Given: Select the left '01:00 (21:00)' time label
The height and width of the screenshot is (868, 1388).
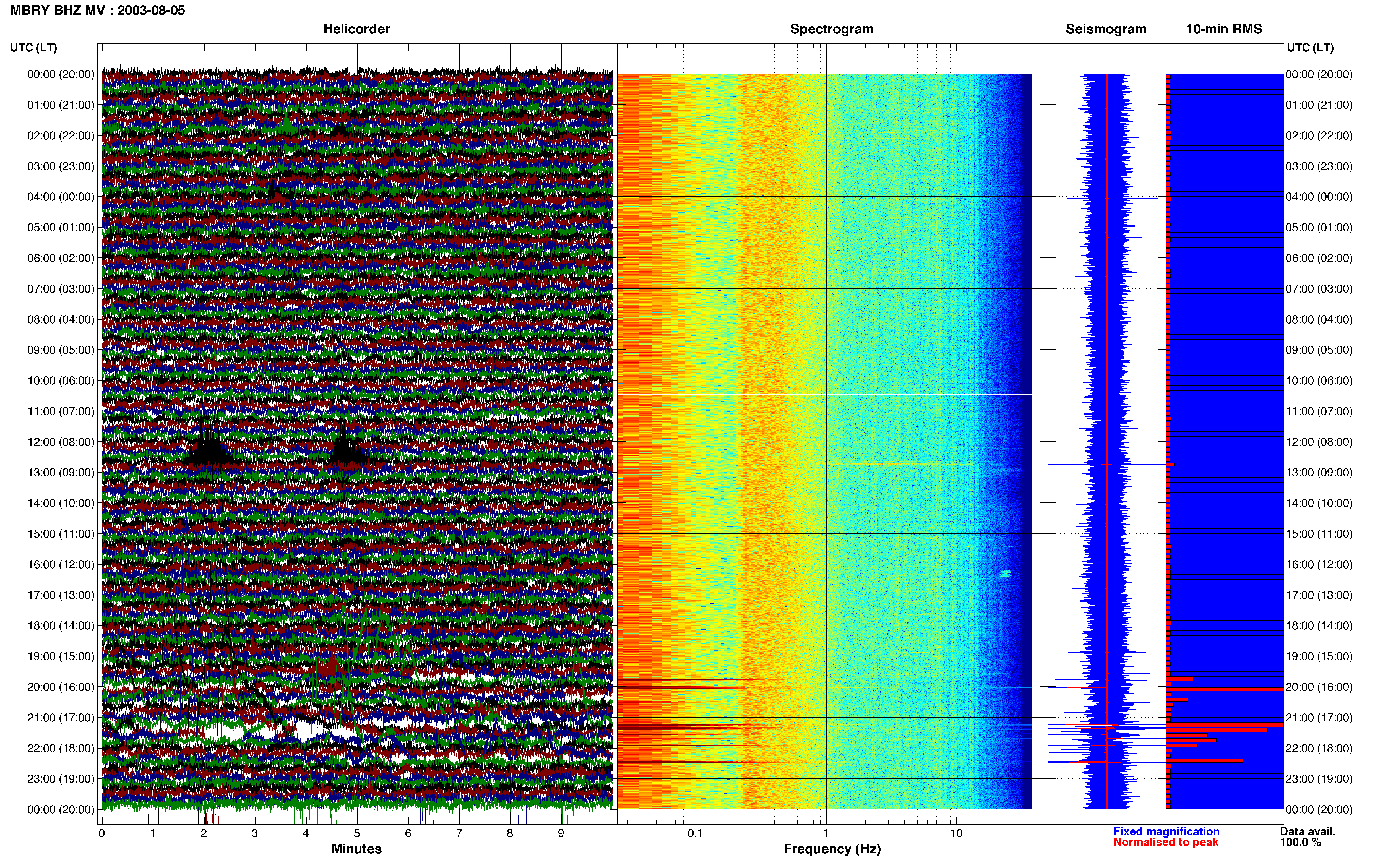Looking at the screenshot, I should (x=61, y=105).
